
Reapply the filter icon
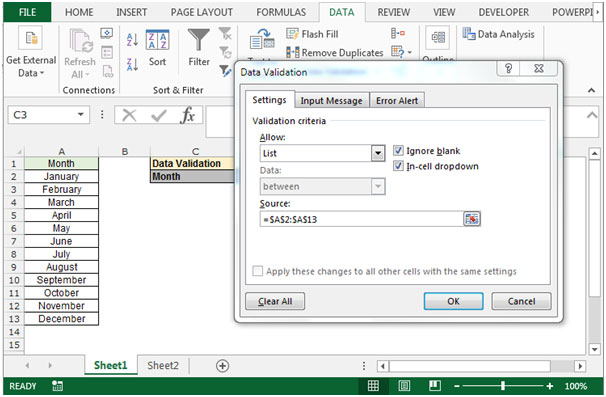point(225,52)
